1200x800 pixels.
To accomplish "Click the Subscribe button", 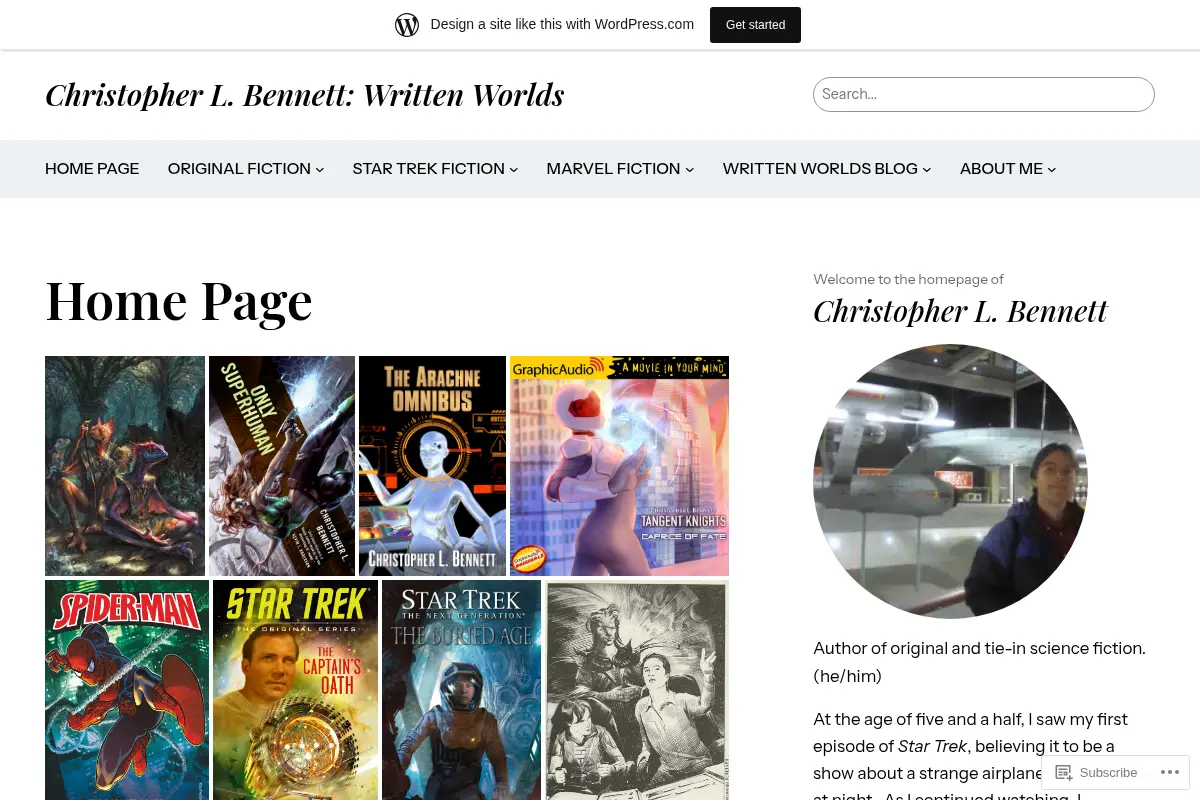I will [x=1096, y=772].
